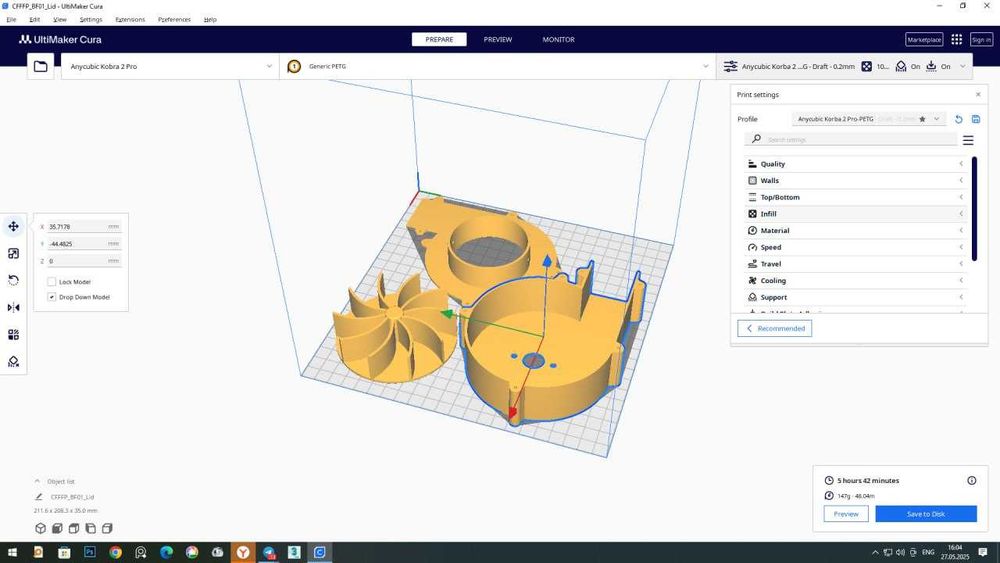Click the build plate adhesion icon in summary
The image size is (1000, 563).
931,66
